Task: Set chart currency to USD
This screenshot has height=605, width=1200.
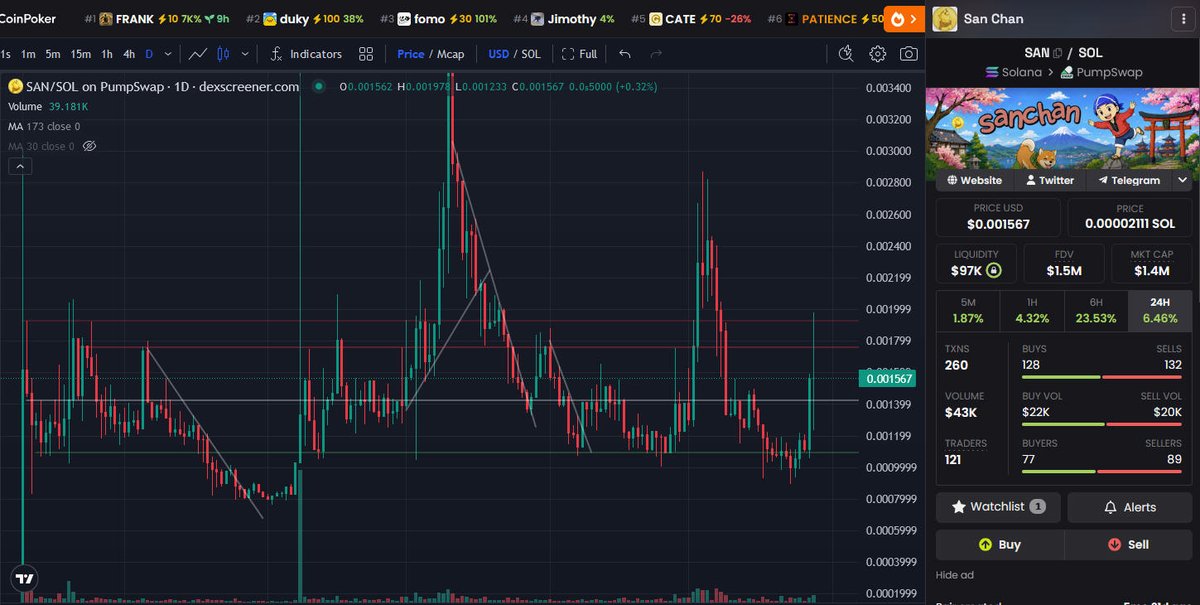Action: click(498, 54)
